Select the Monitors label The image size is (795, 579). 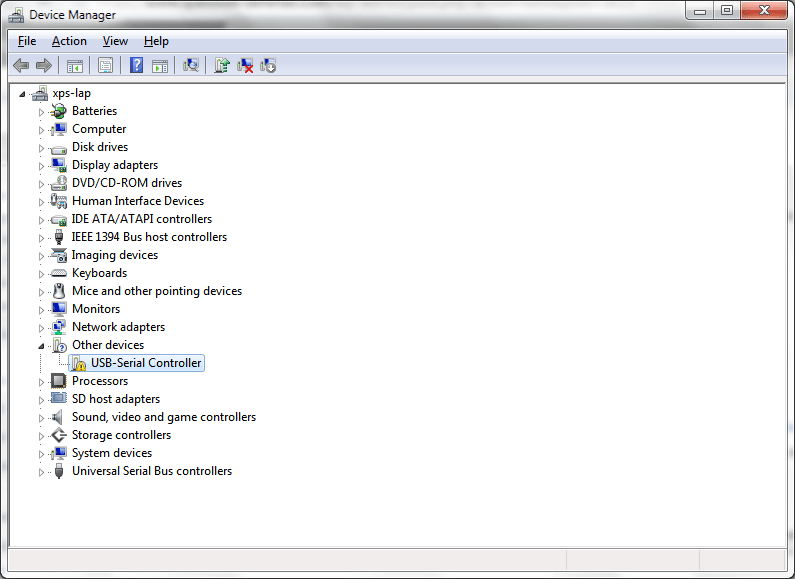point(96,309)
